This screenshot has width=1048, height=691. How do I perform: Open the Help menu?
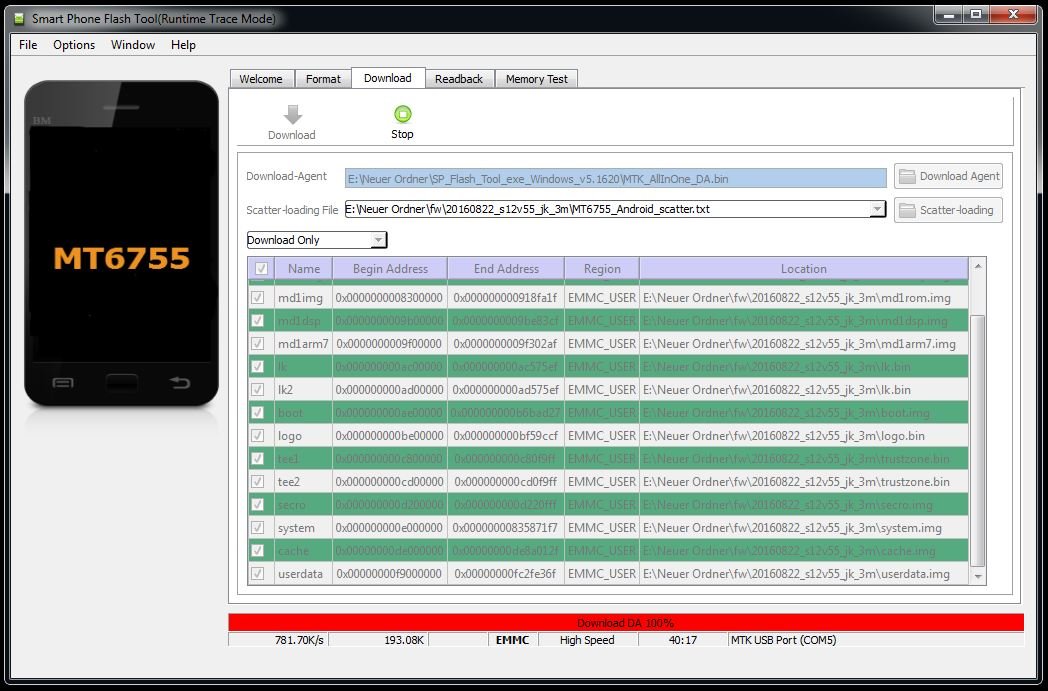pos(183,45)
